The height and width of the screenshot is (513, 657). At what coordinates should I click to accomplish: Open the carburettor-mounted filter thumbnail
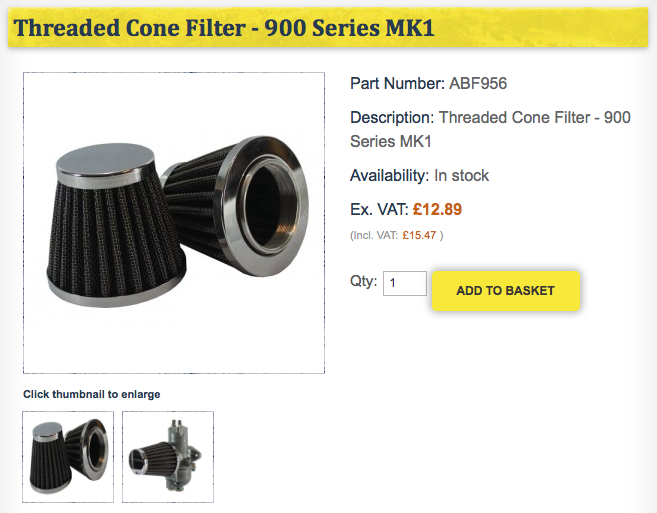(168, 456)
